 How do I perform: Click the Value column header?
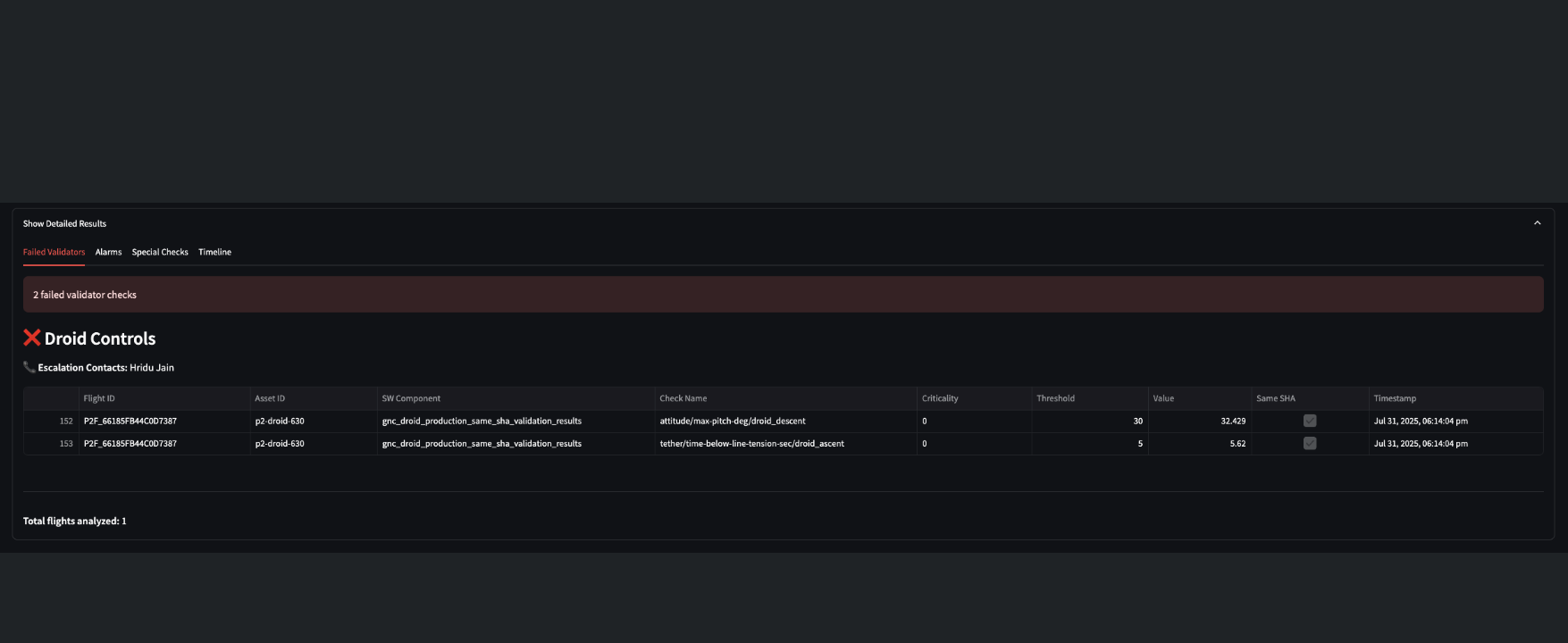tap(1200, 398)
